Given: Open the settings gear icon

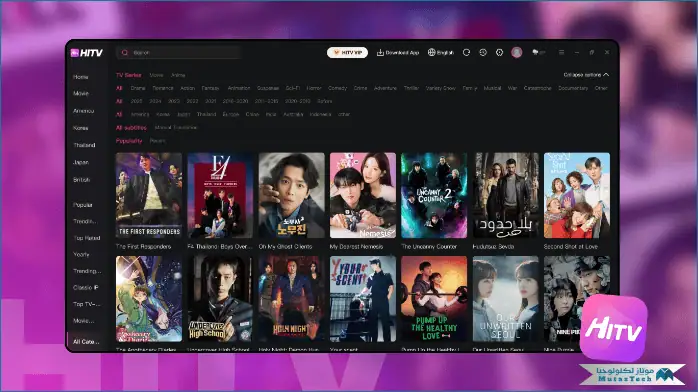Looking at the screenshot, I should pyautogui.click(x=499, y=53).
